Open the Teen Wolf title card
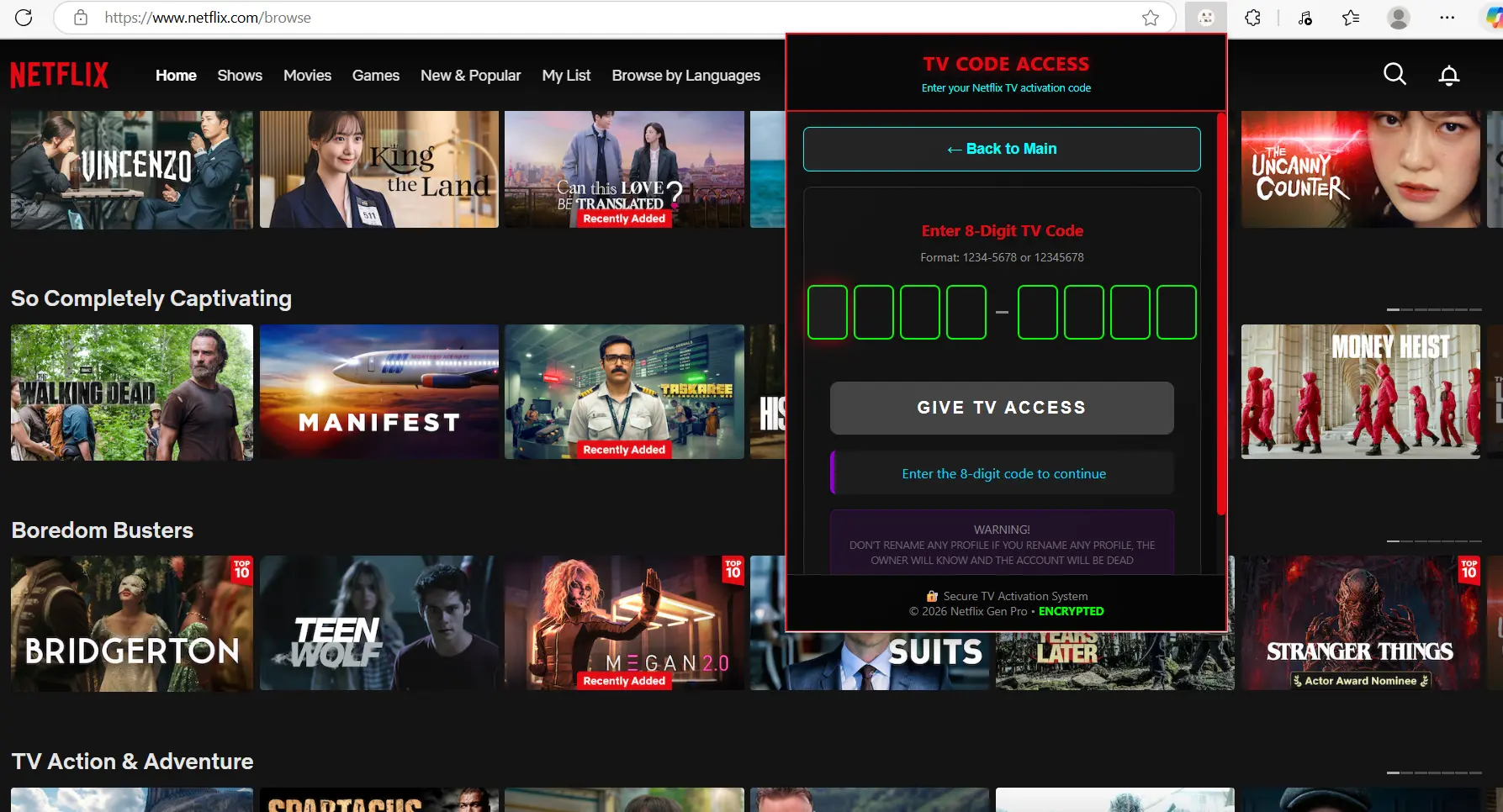 click(379, 624)
